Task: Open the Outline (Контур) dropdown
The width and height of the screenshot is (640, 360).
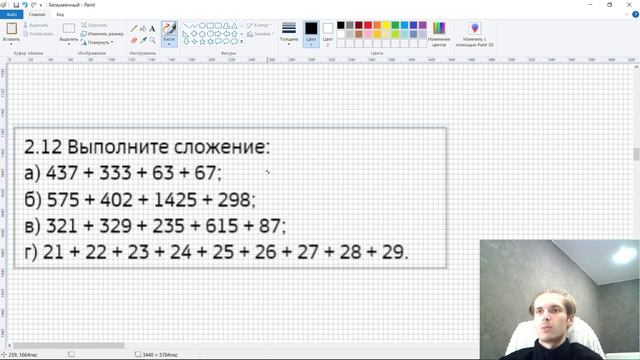Action: [259, 25]
